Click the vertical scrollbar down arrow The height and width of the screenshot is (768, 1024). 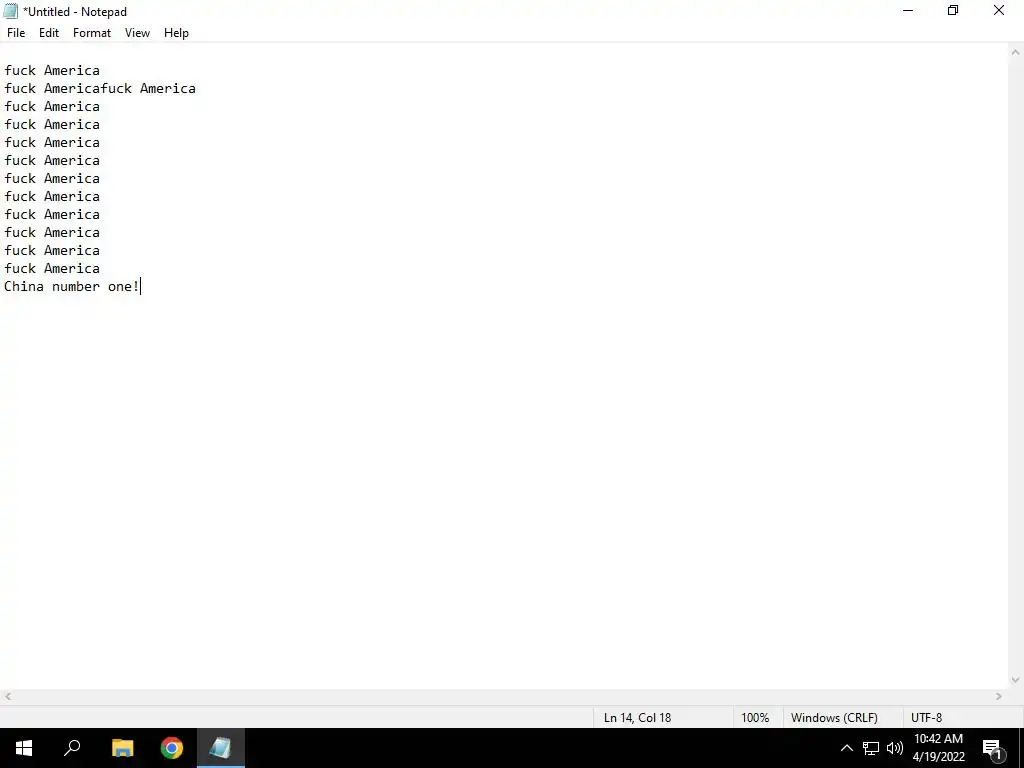(1016, 680)
